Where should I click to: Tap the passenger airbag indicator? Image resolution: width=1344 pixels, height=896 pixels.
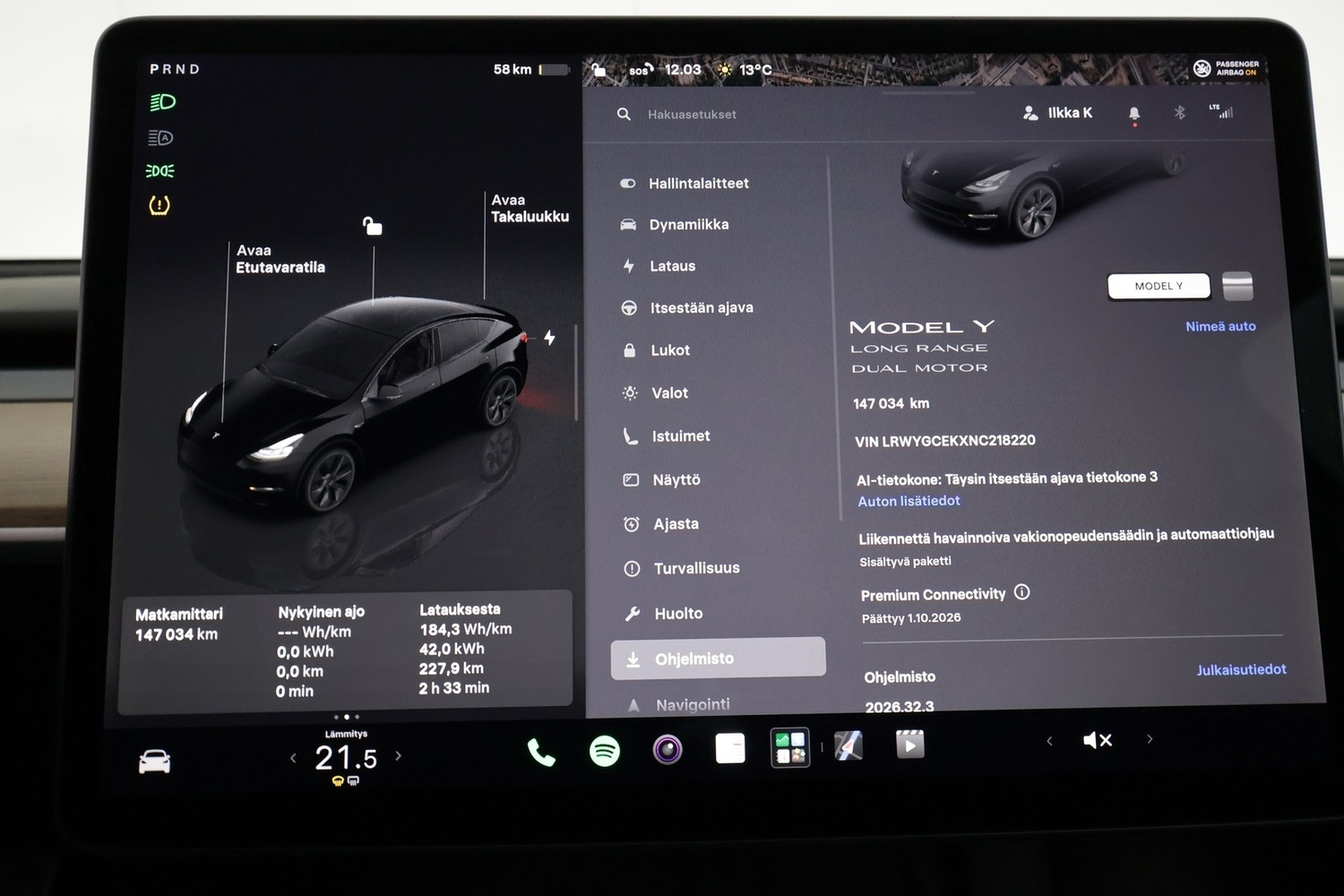point(1227,68)
